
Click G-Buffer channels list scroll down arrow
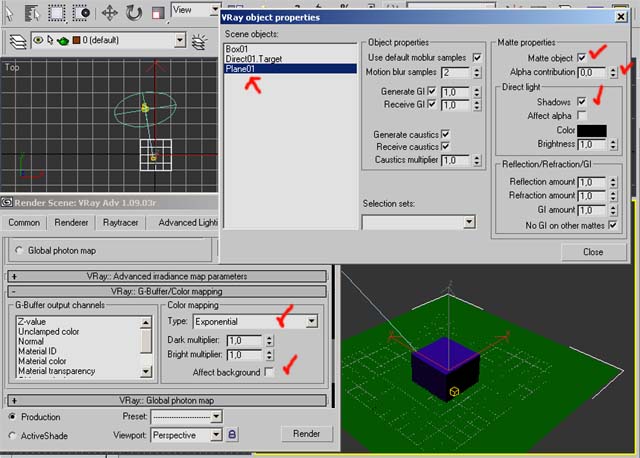146,371
